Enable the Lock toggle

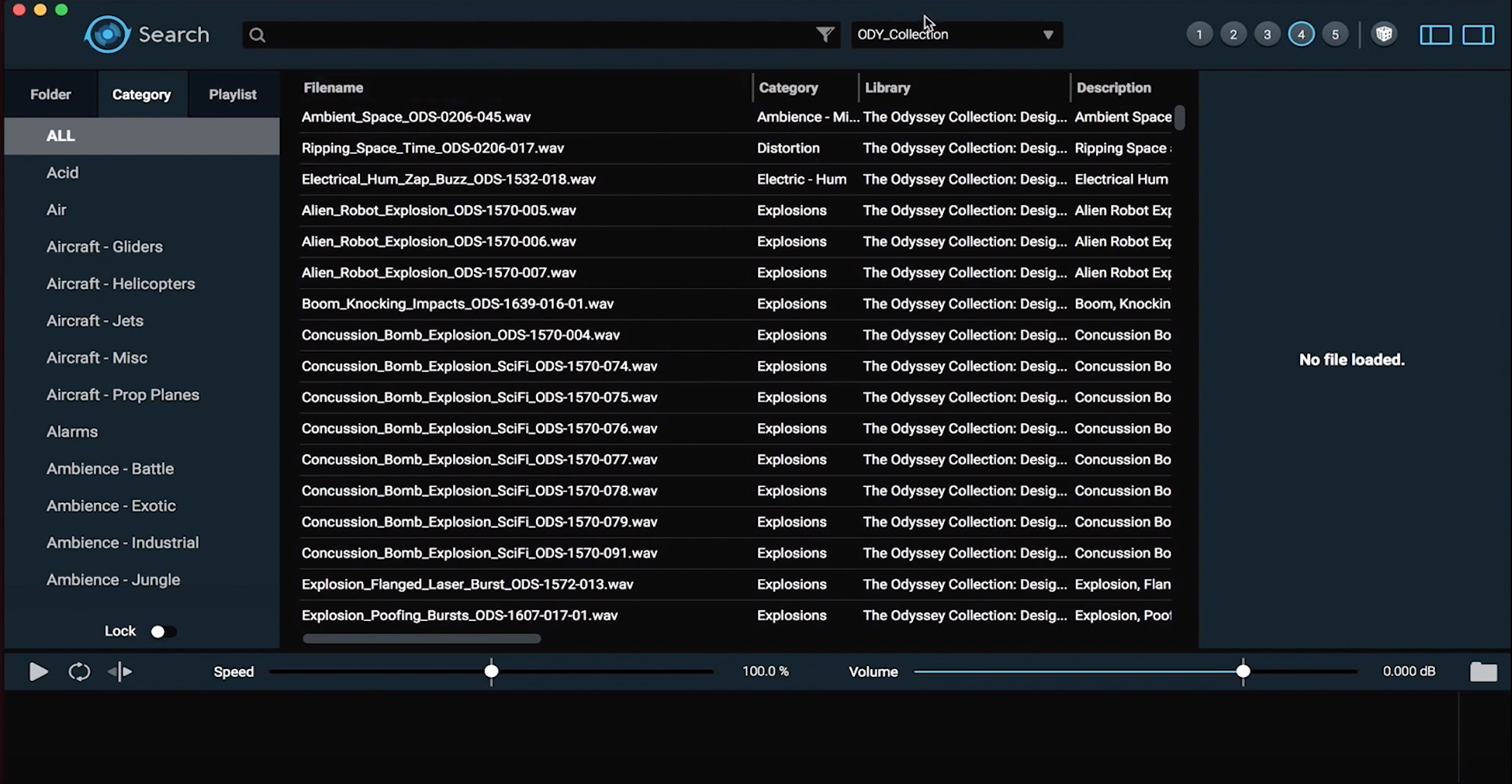[x=163, y=631]
